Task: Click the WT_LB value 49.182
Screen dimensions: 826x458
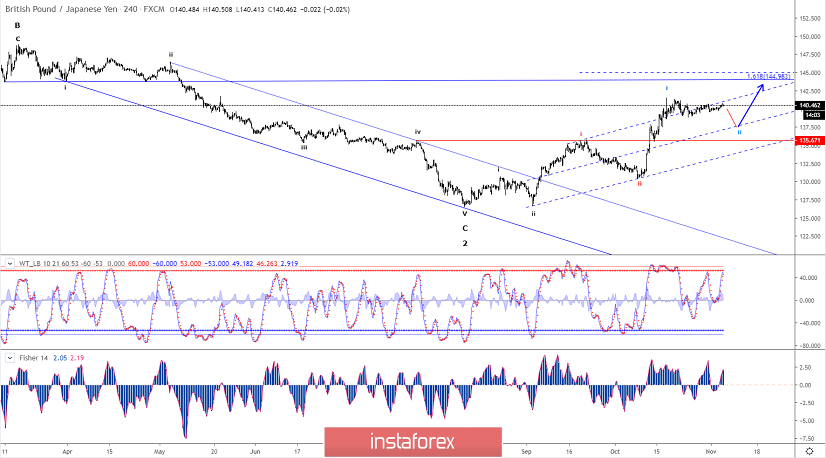Action: [242, 263]
